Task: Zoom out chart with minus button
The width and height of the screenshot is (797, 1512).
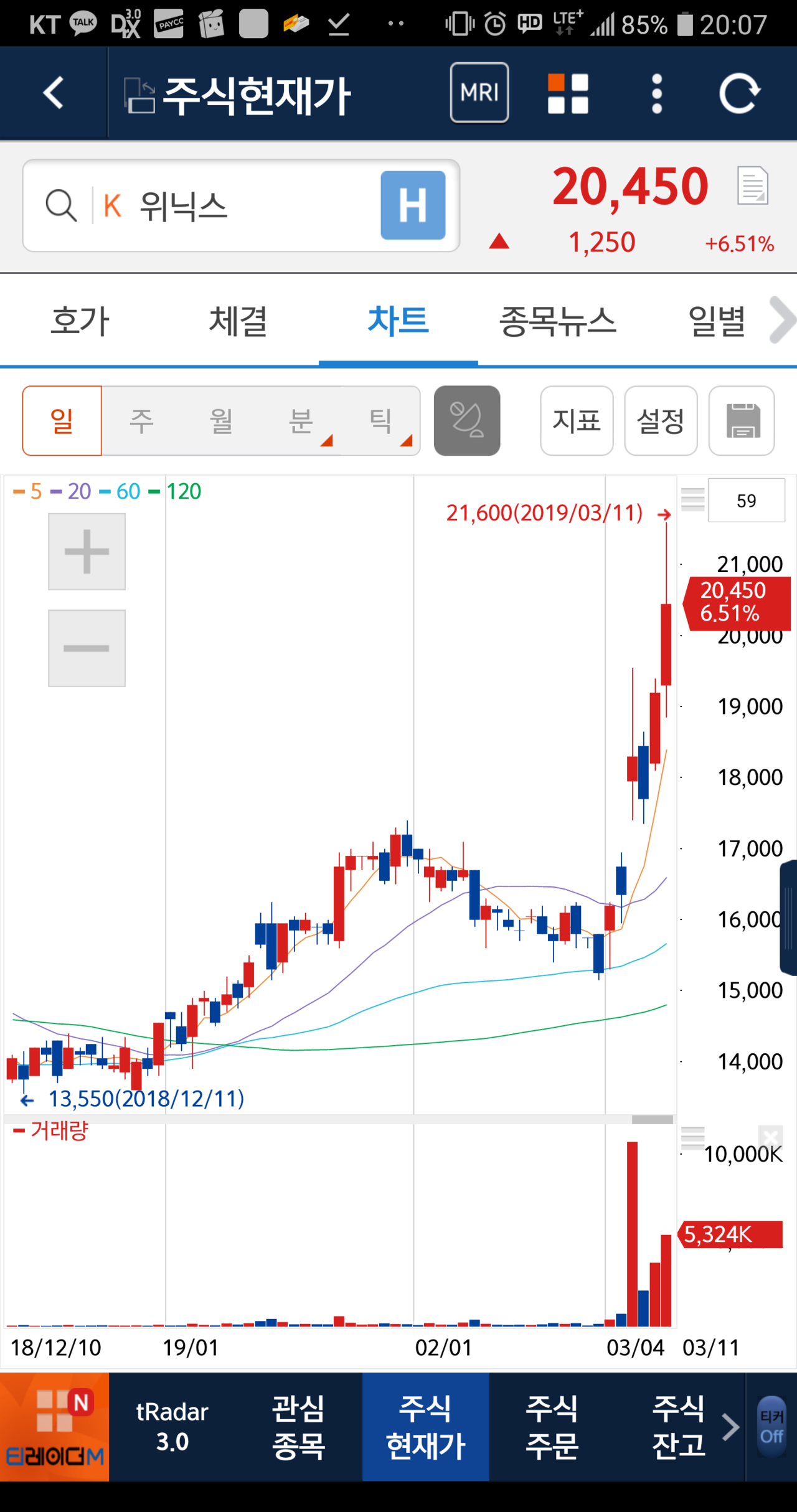Action: [x=87, y=648]
